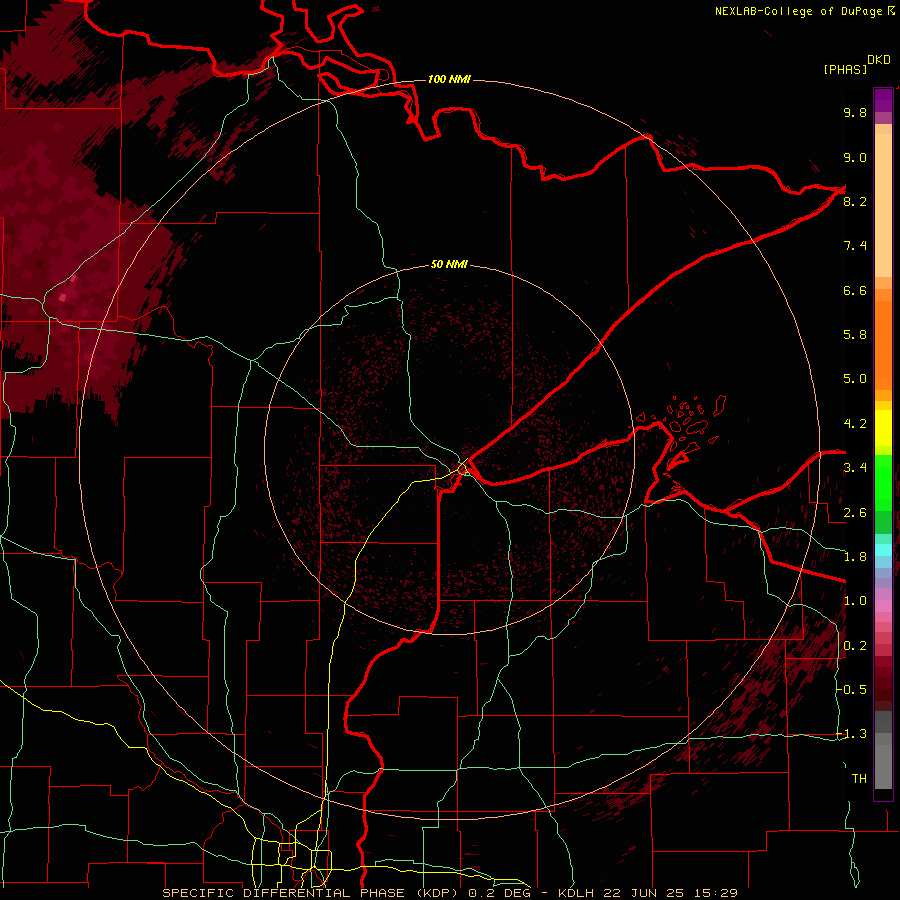Image resolution: width=900 pixels, height=900 pixels.
Task: Click the 3.4 scale value
Action: [x=855, y=468]
